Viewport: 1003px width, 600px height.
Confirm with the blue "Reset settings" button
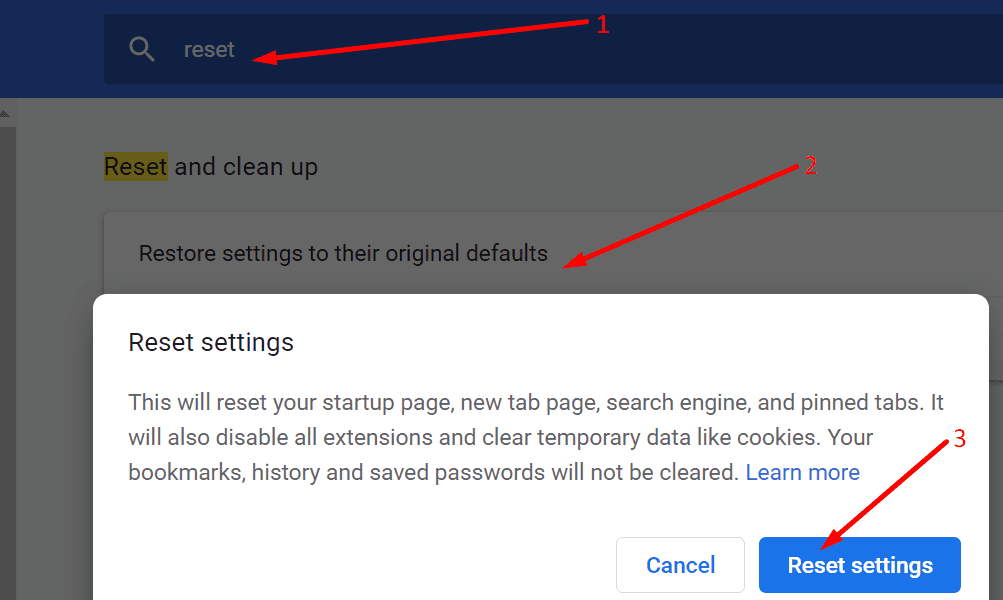point(860,565)
